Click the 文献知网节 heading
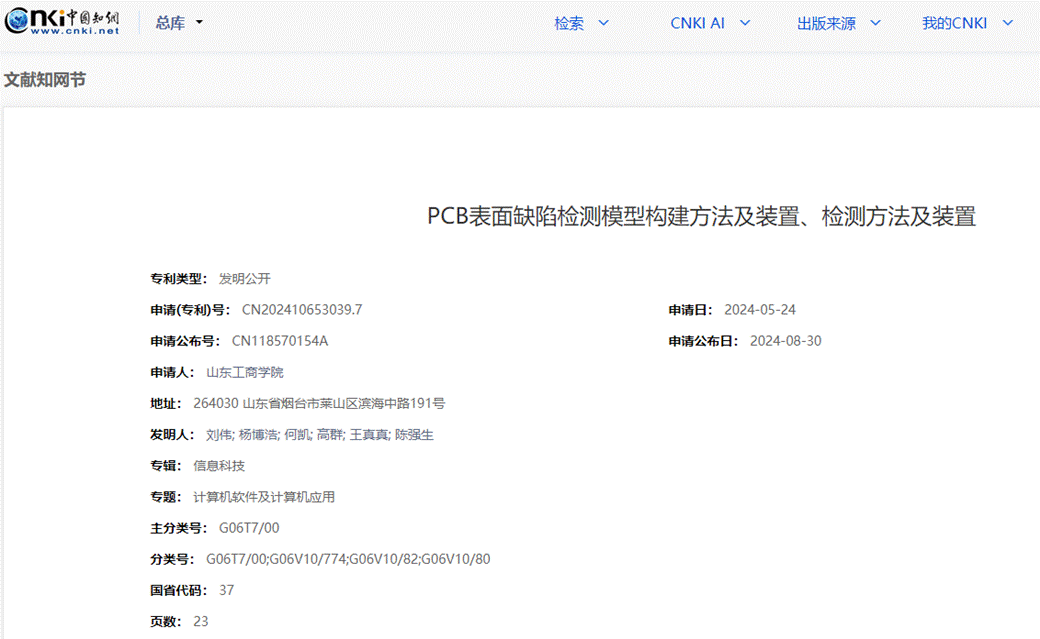 point(45,79)
